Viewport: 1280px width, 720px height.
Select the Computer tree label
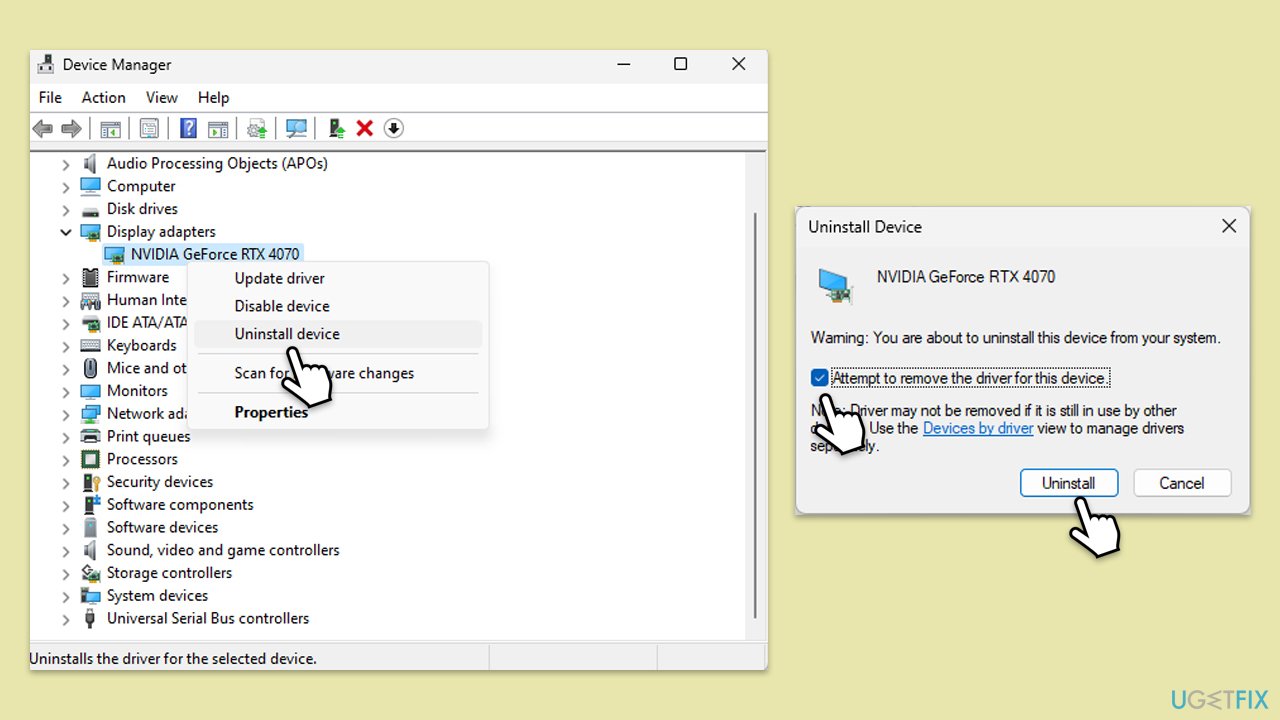point(141,186)
